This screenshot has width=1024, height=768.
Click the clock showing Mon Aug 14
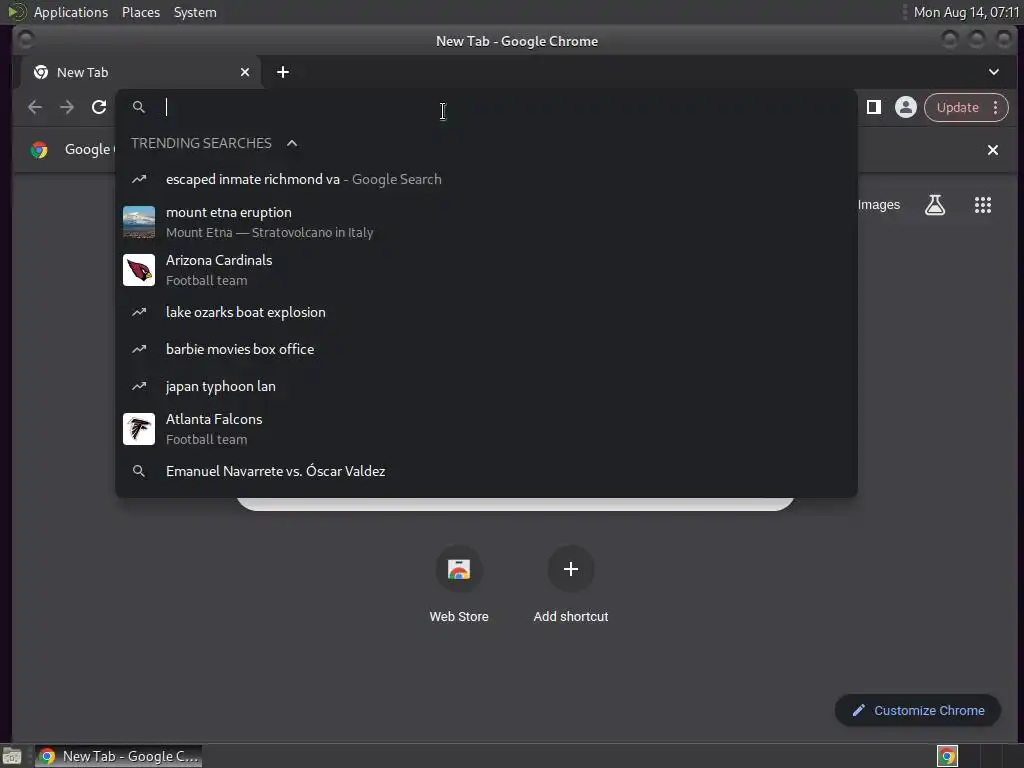point(966,12)
